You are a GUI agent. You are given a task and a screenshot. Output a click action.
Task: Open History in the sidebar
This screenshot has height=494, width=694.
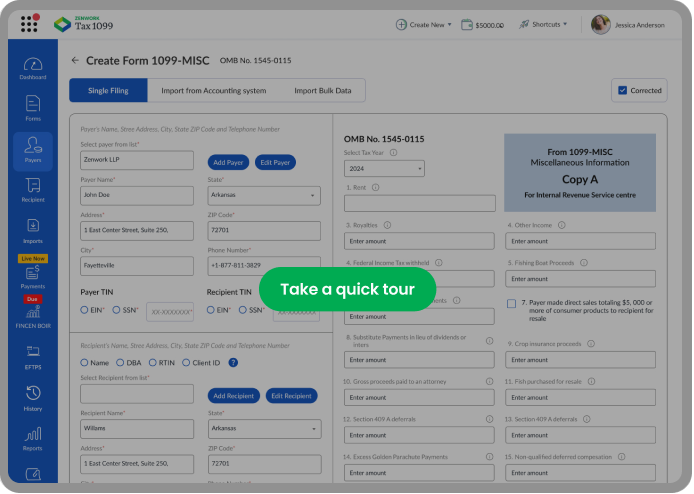pos(32,397)
